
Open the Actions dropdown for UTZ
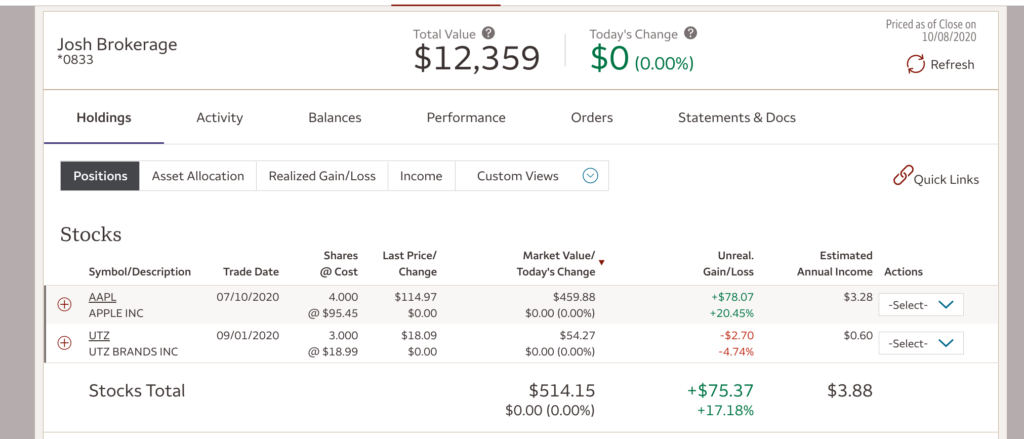point(920,343)
